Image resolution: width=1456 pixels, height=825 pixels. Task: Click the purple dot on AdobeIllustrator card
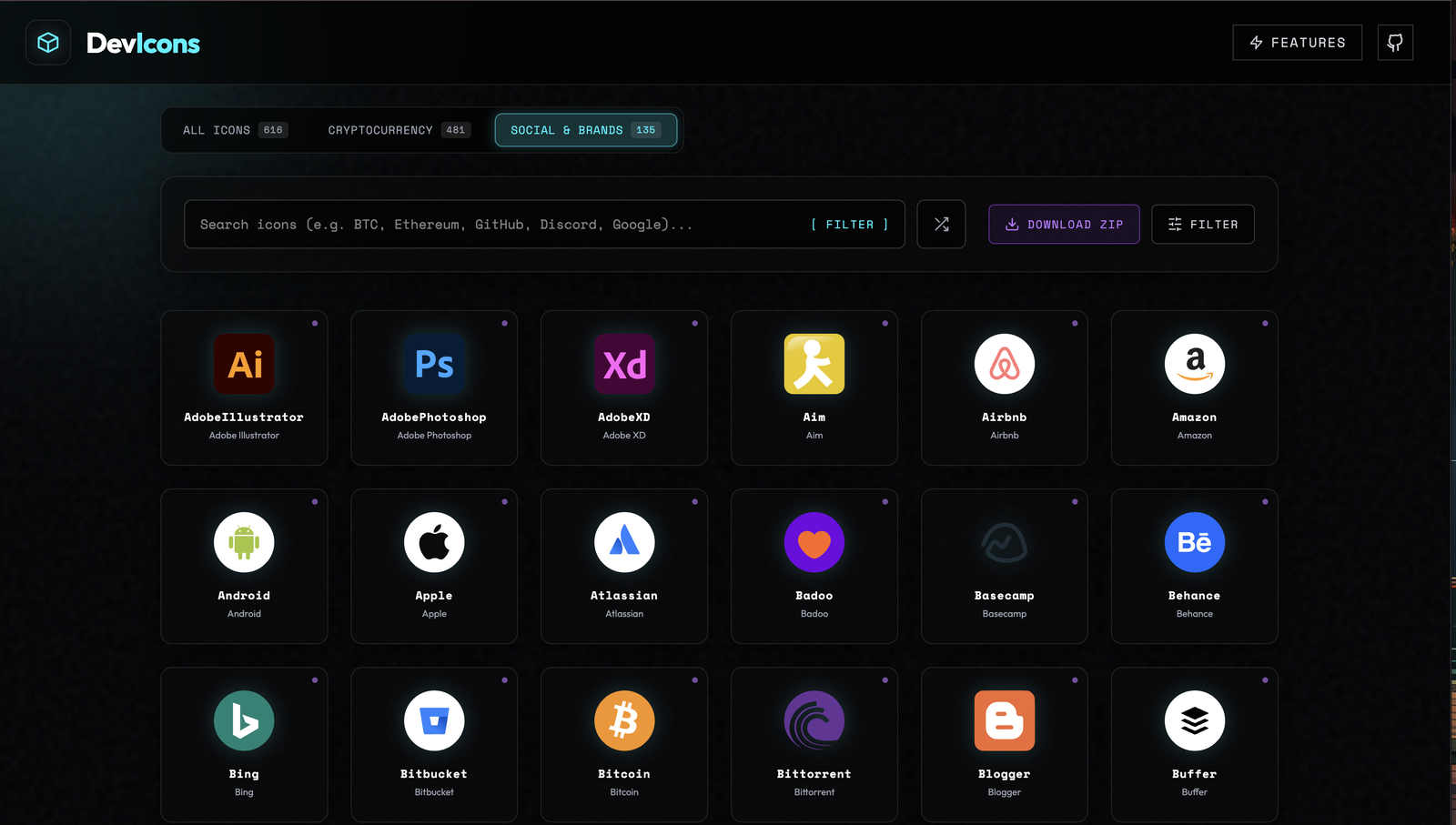click(x=315, y=323)
